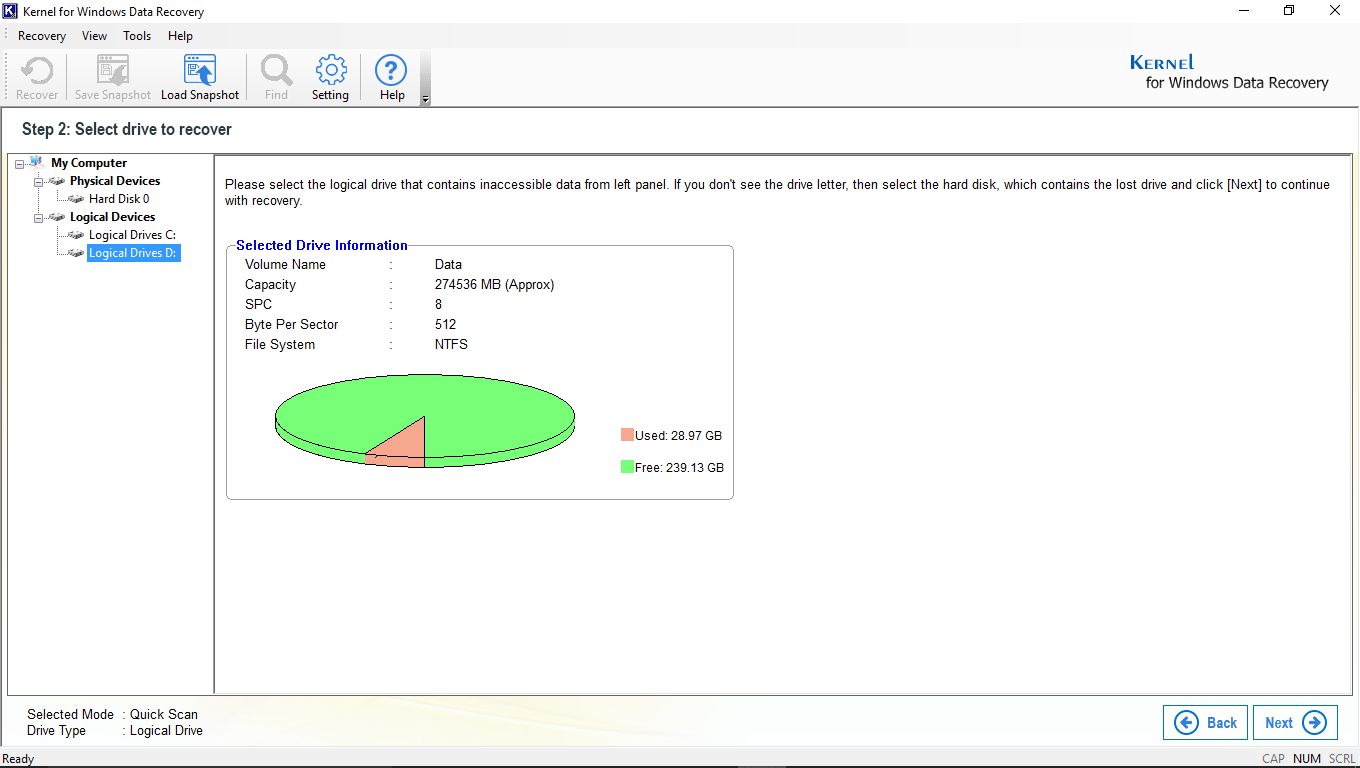Open Setting via the gear icon
This screenshot has width=1360, height=768.
(x=330, y=71)
